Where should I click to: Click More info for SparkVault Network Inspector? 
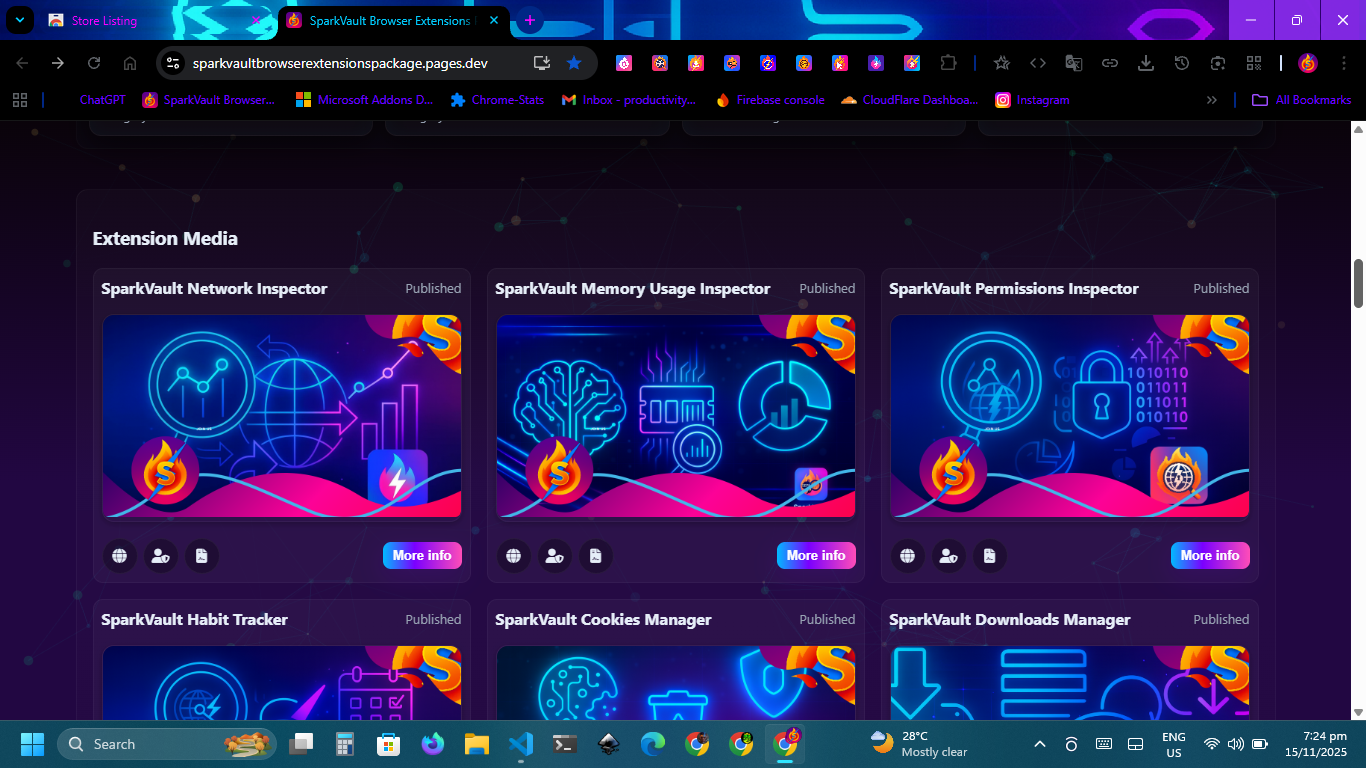422,556
